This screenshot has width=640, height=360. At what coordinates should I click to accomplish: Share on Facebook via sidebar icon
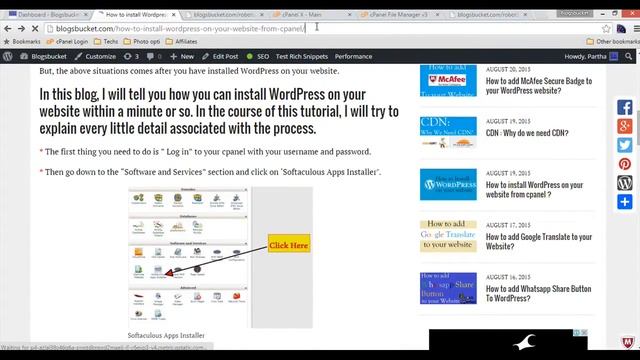pos(624,107)
